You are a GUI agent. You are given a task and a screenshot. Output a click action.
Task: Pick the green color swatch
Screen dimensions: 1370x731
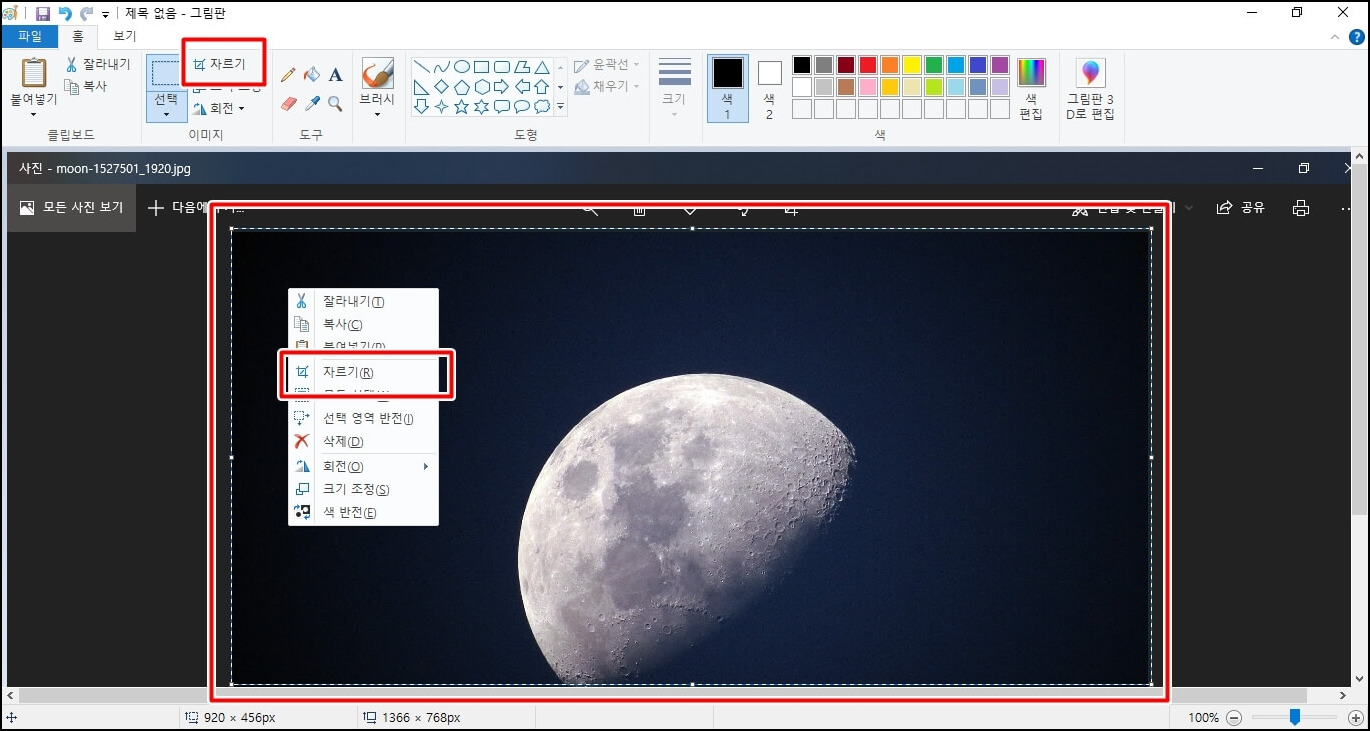tap(934, 65)
